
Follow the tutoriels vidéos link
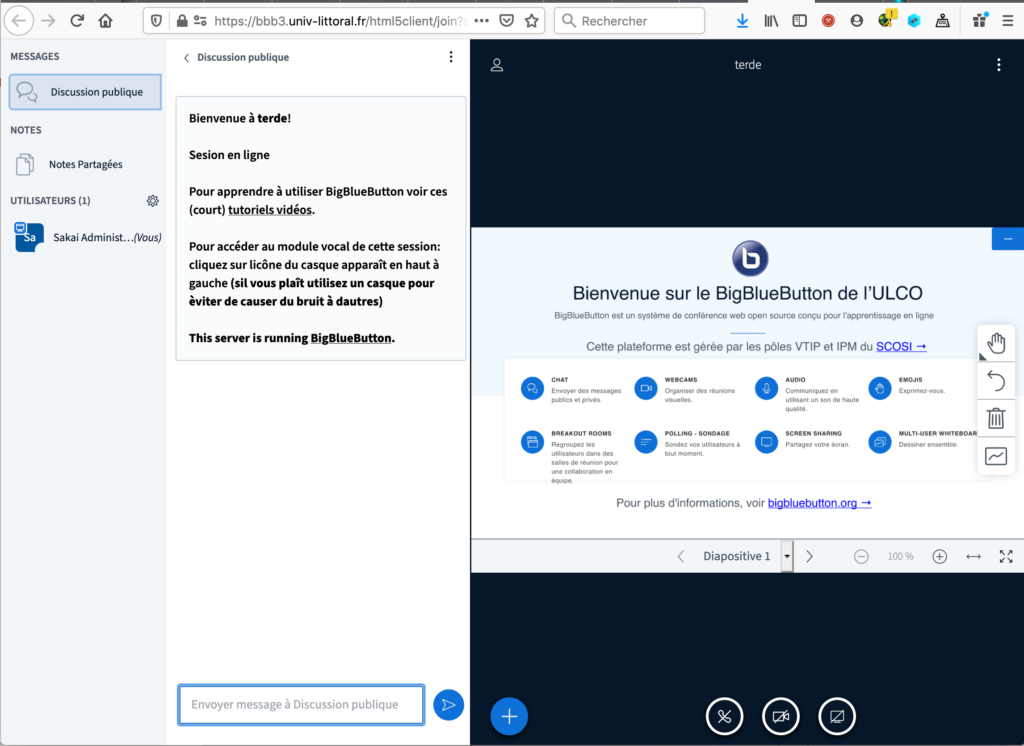(x=270, y=210)
